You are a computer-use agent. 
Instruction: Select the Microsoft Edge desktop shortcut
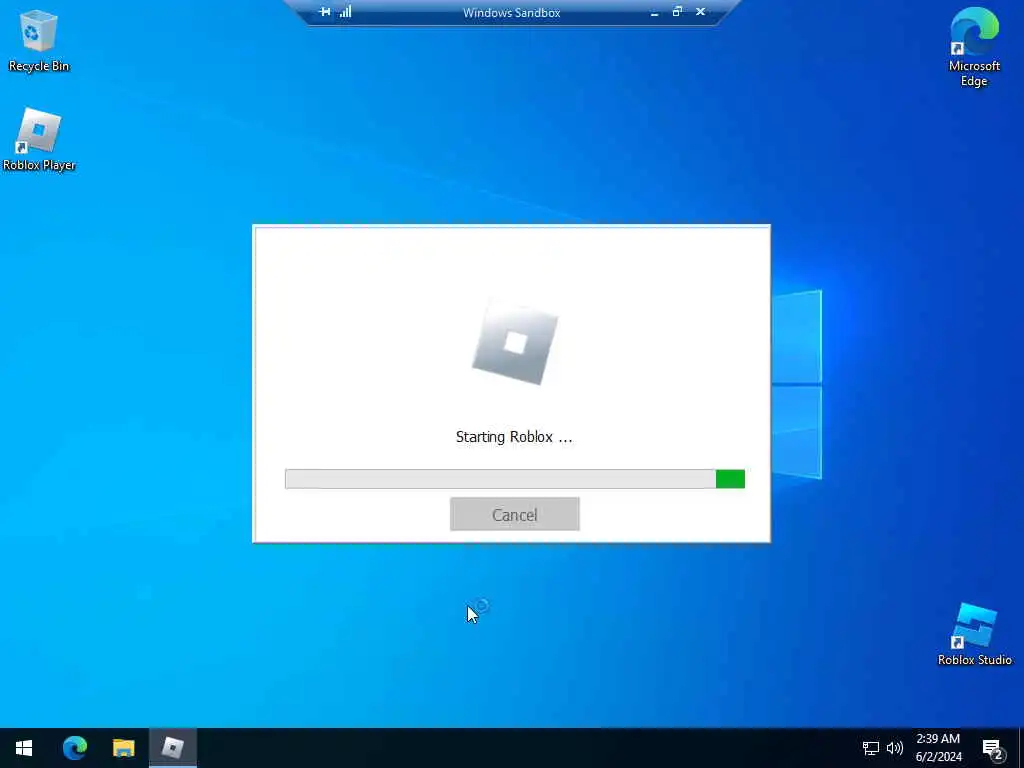click(x=974, y=47)
